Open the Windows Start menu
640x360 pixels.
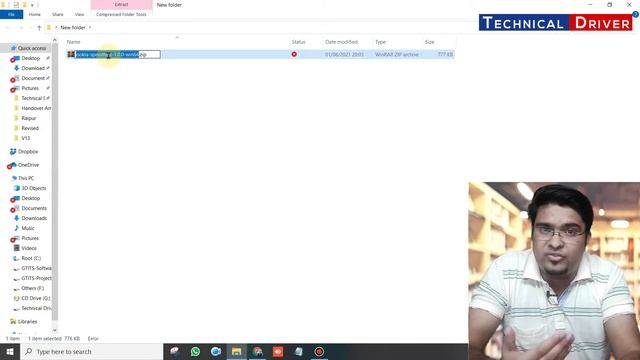[10, 351]
